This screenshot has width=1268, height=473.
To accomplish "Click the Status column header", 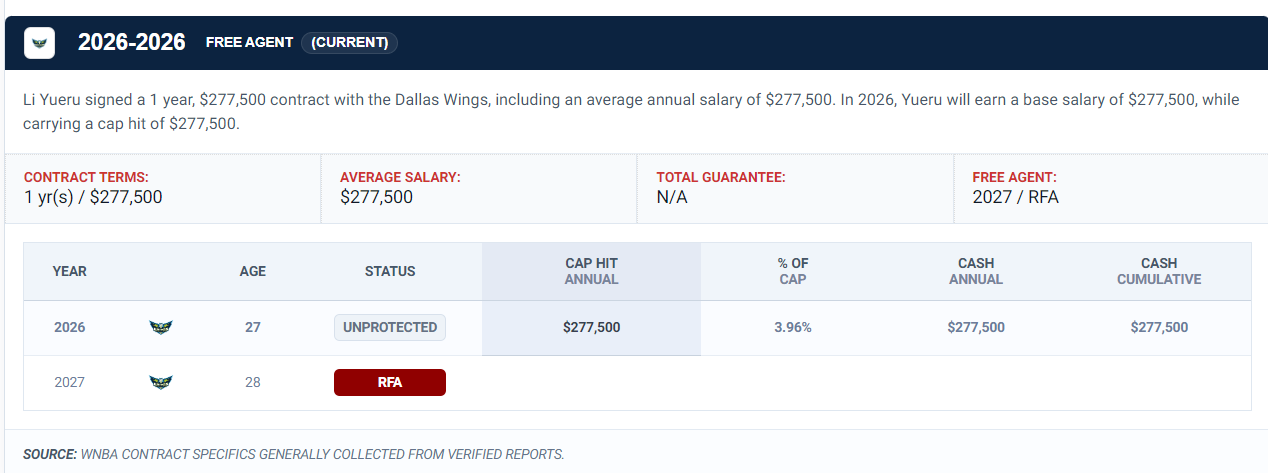I will pyautogui.click(x=390, y=271).
